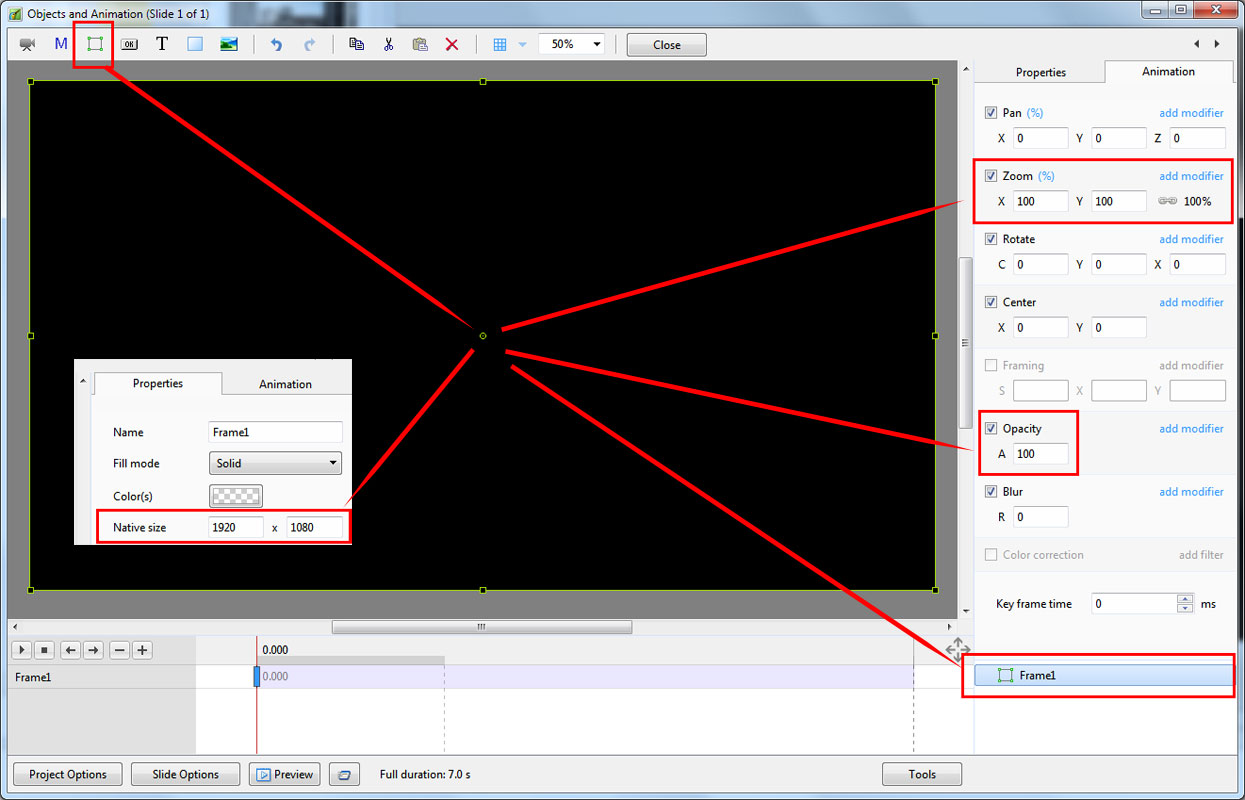
Task: Add keyframe with plus button
Action: click(143, 650)
